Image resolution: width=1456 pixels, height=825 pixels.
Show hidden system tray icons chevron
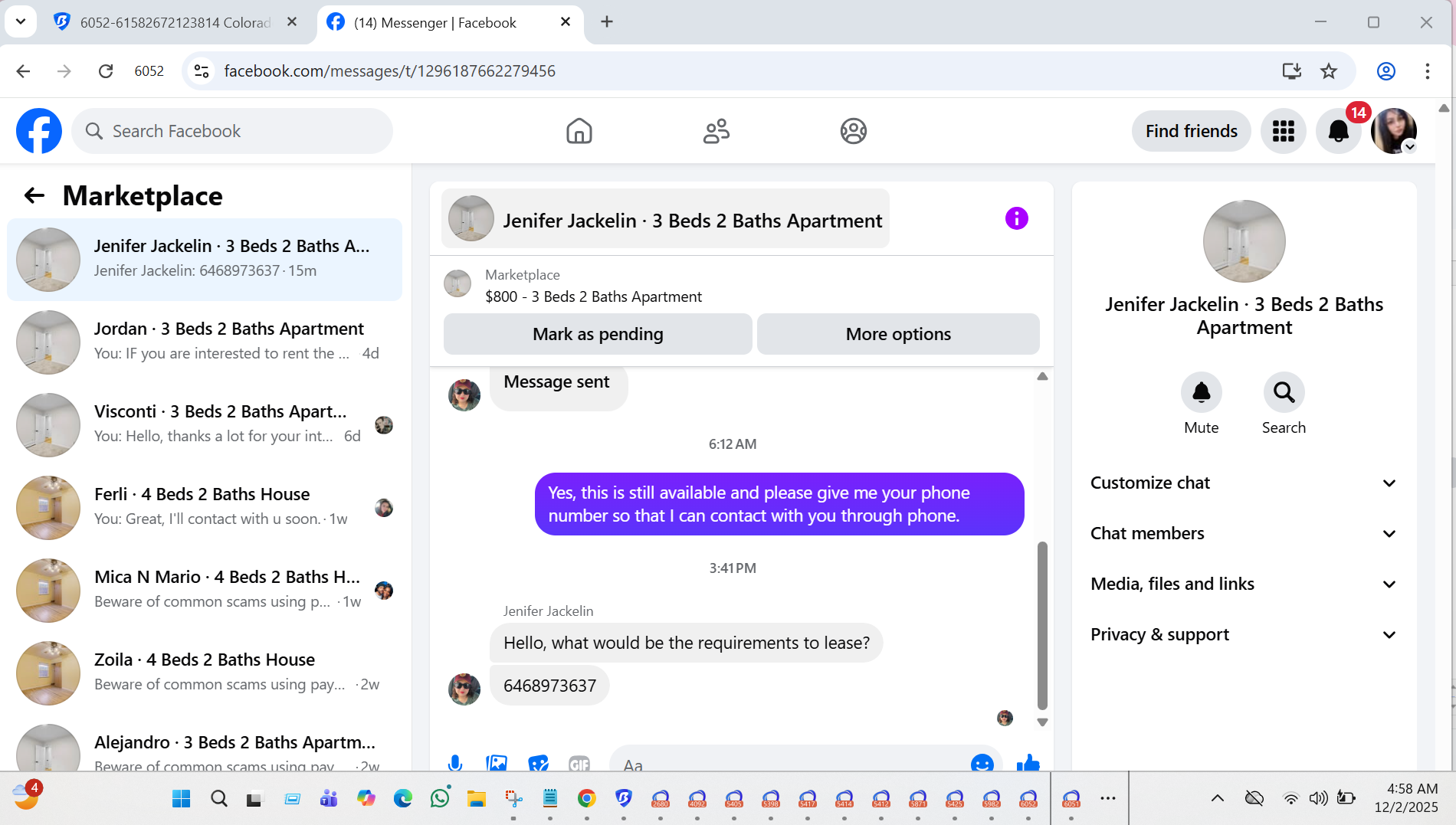[x=1218, y=798]
